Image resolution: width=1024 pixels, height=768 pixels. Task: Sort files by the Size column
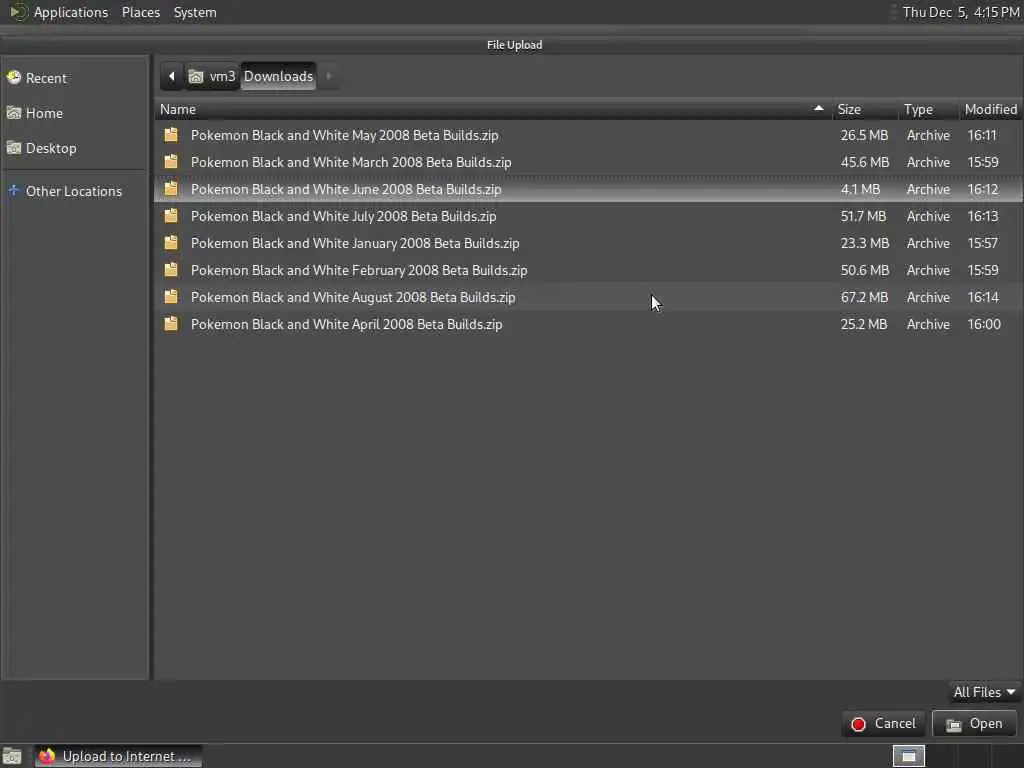(x=865, y=109)
